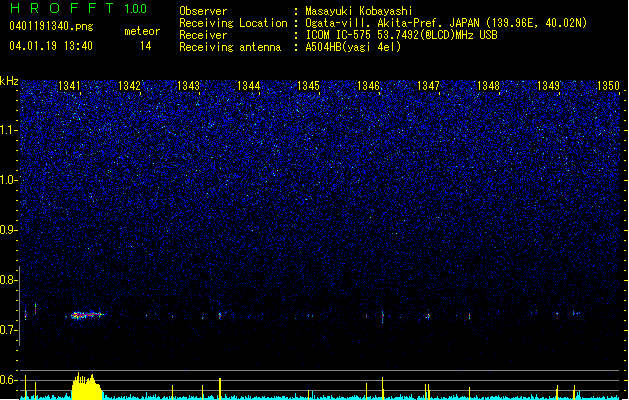Click the time axis marker 1345
Image resolution: width=629 pixels, height=400 pixels.
(x=308, y=86)
